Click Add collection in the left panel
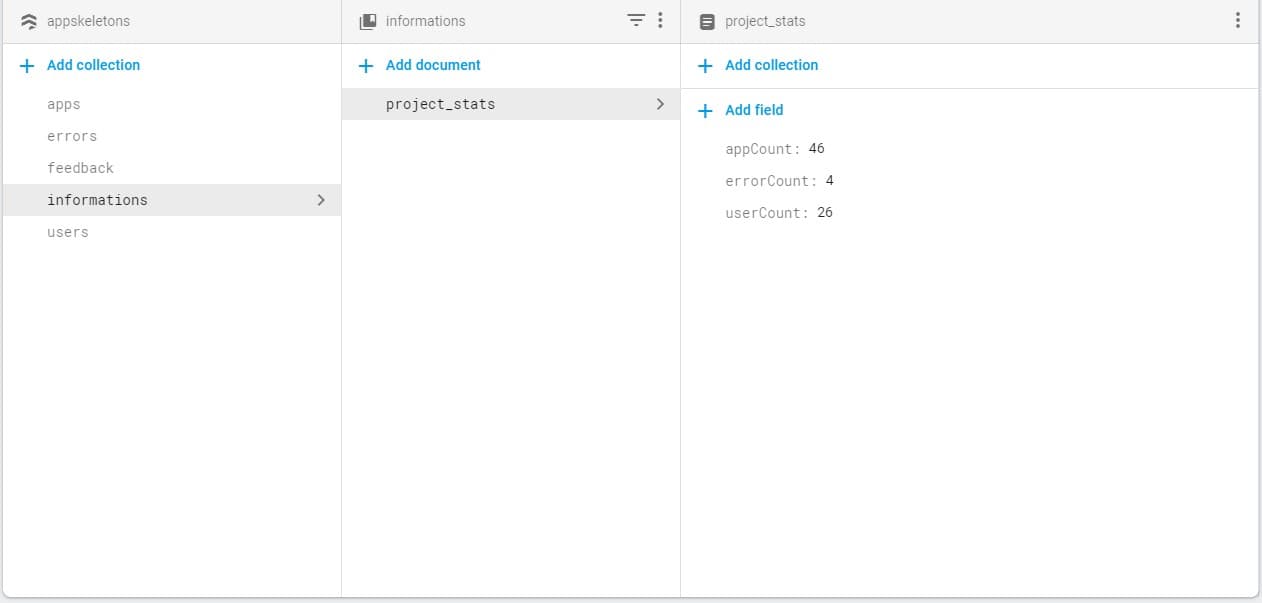The image size is (1262, 603). pos(93,65)
